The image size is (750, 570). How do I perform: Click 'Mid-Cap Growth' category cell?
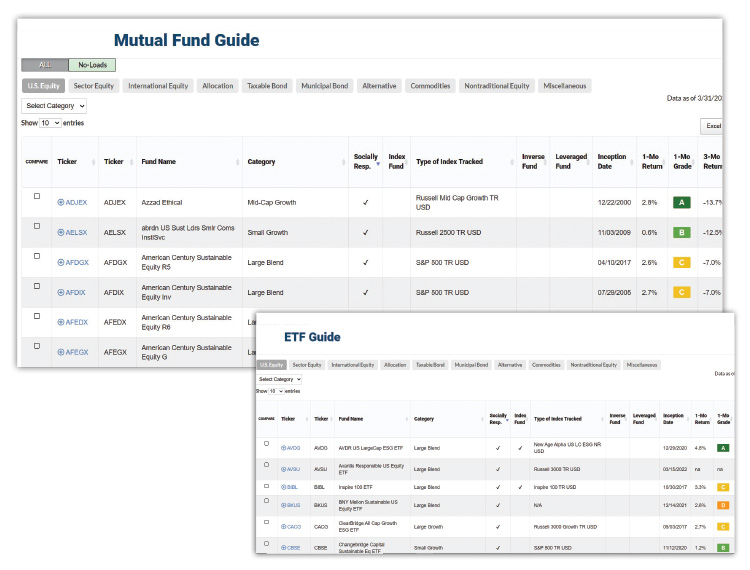coord(272,202)
